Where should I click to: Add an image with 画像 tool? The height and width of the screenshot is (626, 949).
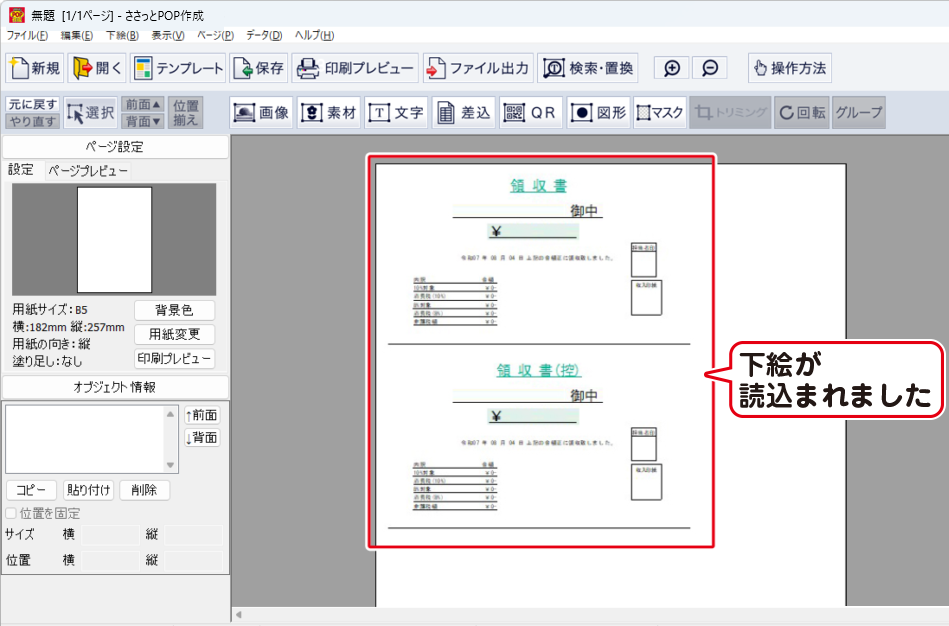261,113
